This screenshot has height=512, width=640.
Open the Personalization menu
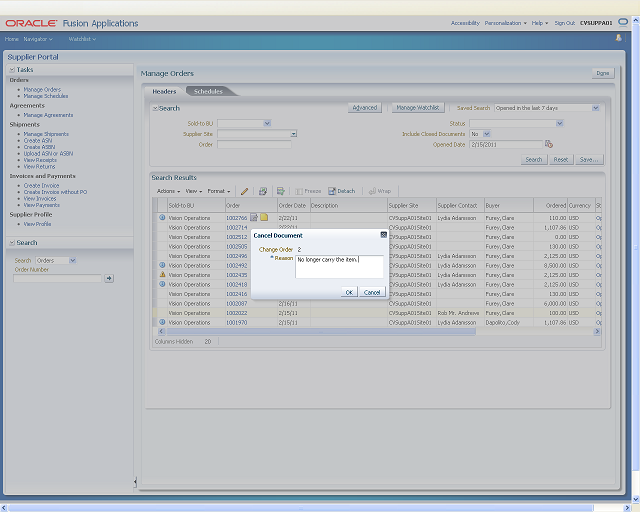505,23
